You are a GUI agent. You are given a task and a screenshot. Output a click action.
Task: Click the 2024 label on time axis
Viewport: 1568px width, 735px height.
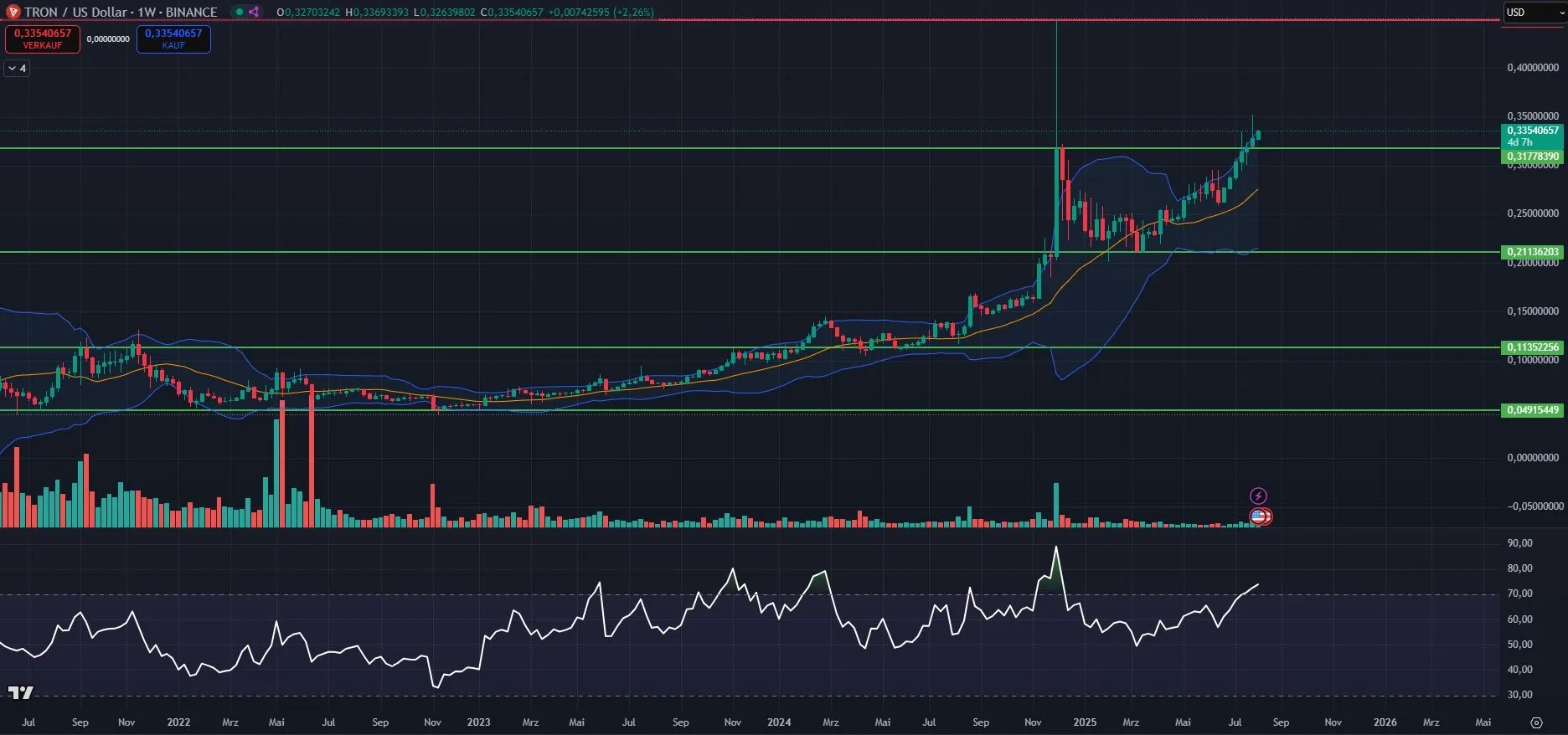779,722
